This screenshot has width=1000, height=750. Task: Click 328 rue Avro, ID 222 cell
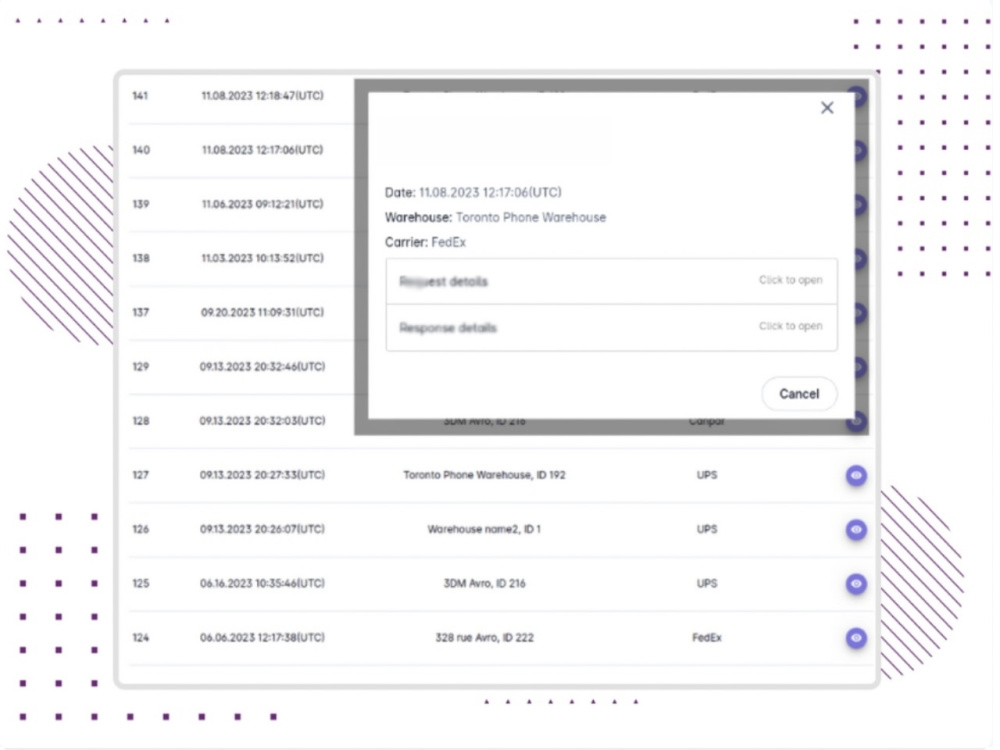pyautogui.click(x=485, y=638)
